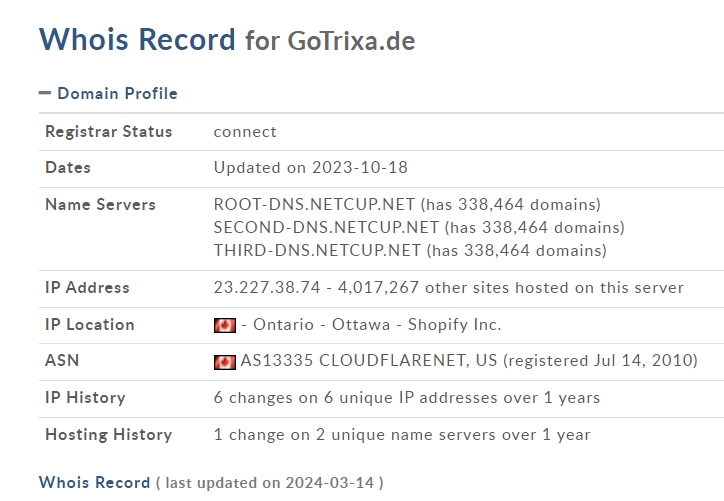Click the Canada flag in IP Location row
Viewport: 724px width, 501px height.
pos(225,325)
